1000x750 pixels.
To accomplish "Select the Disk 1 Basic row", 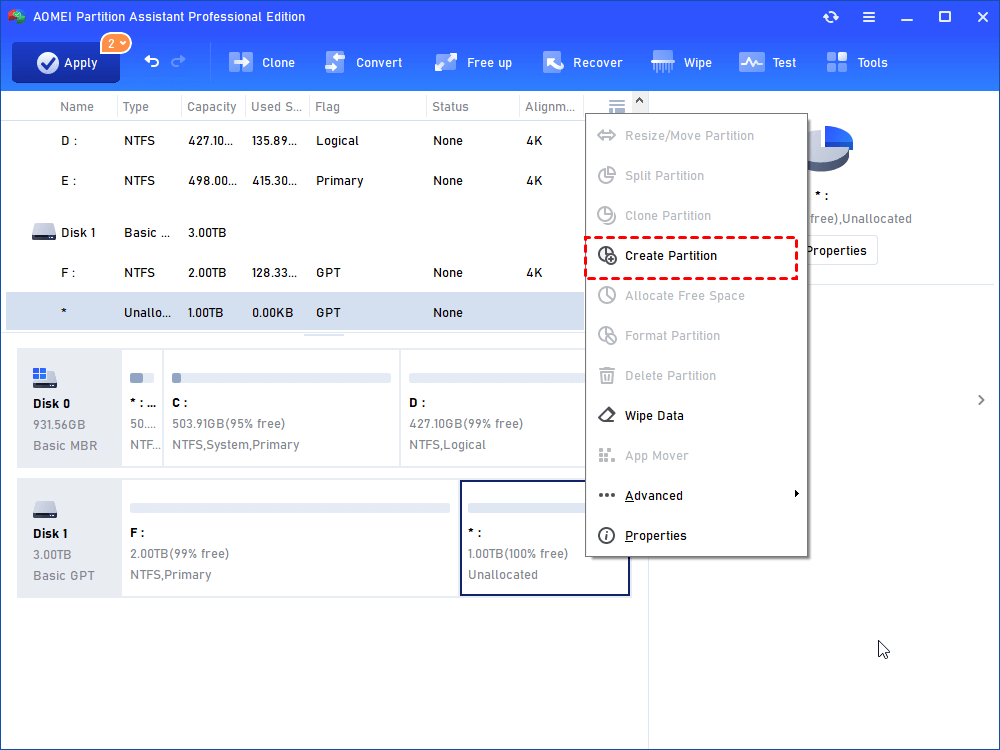I will (x=295, y=233).
